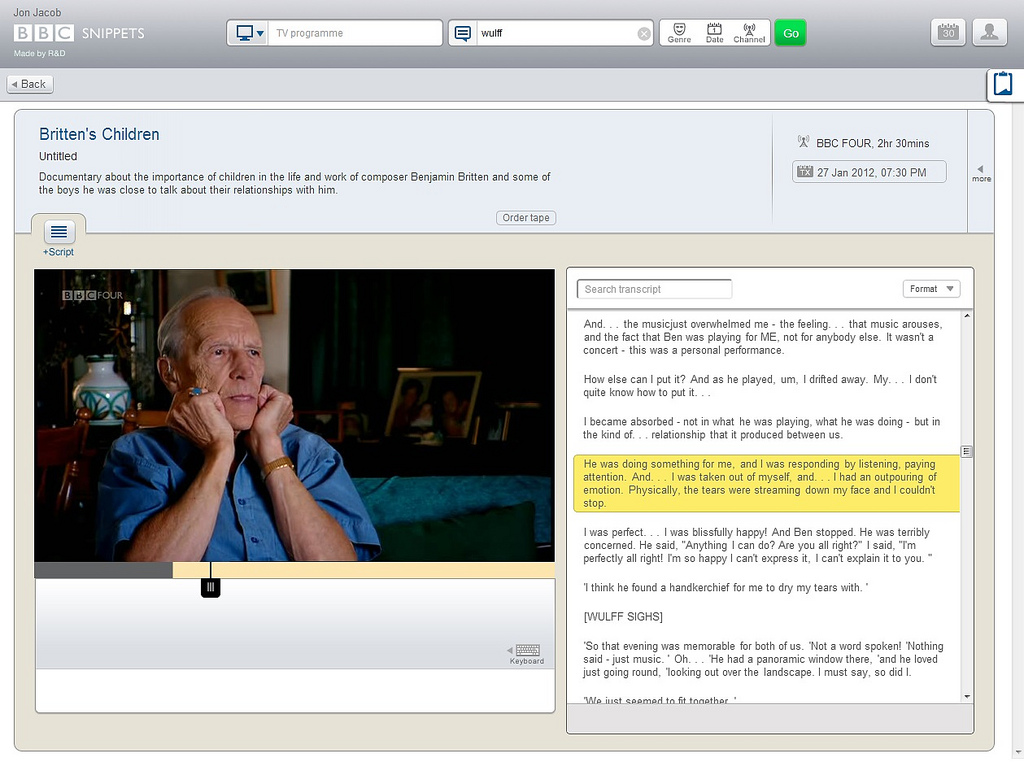Open the Date filter icon

point(714,33)
